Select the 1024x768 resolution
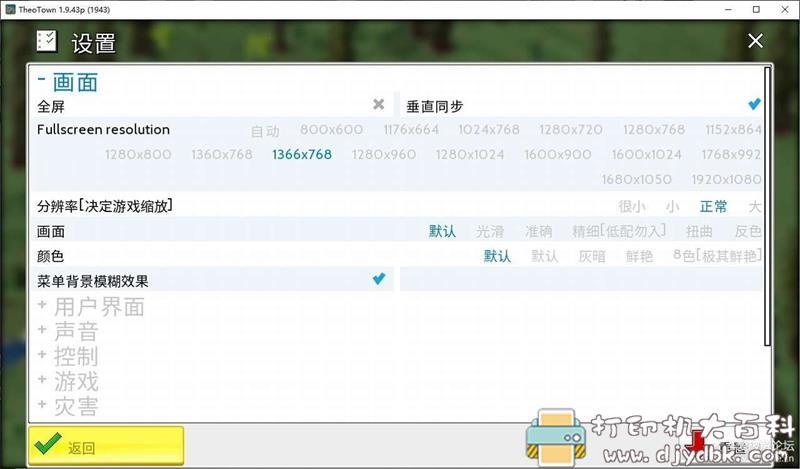Image resolution: width=800 pixels, height=469 pixels. (489, 130)
